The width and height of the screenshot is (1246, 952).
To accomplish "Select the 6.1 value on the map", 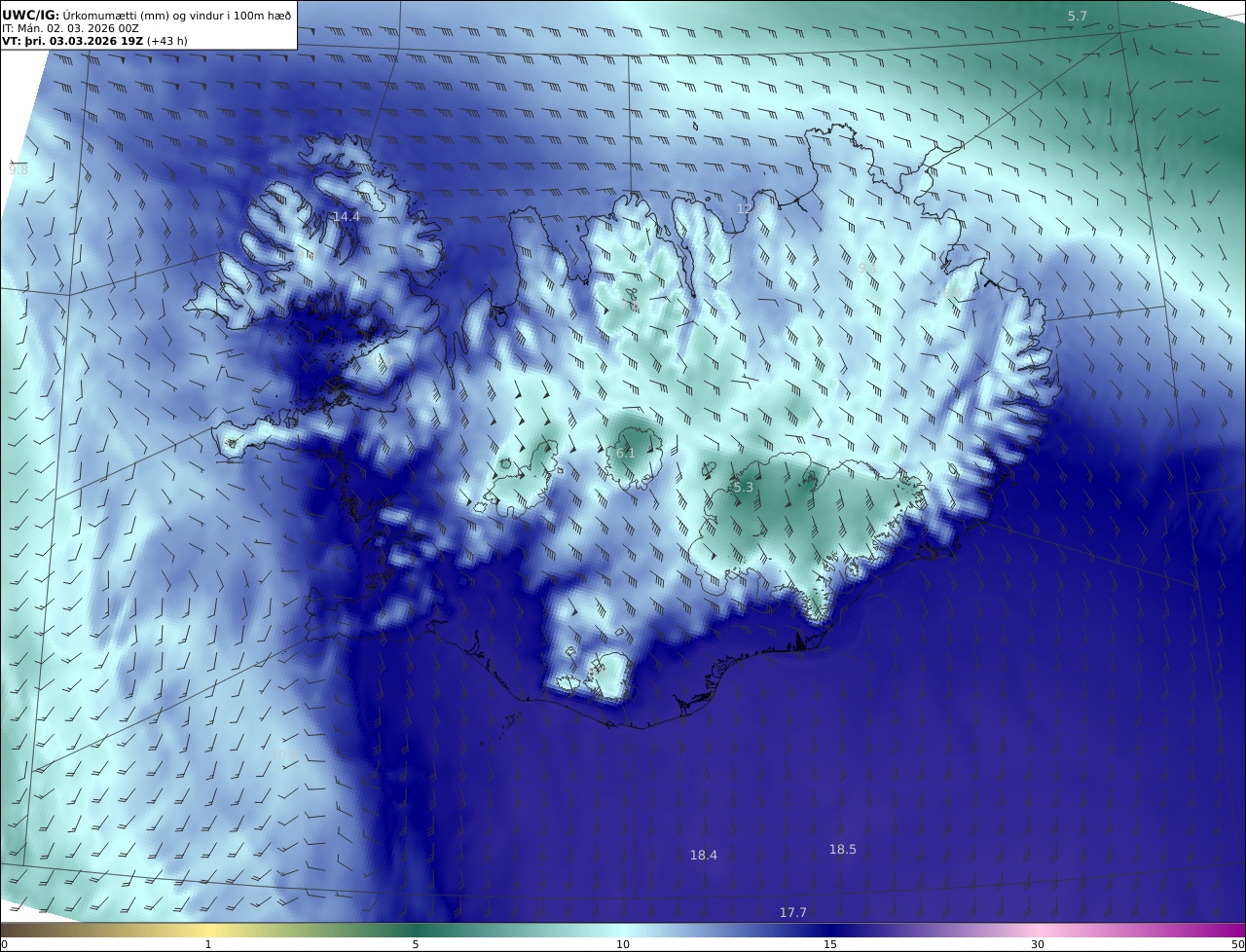I will [626, 453].
